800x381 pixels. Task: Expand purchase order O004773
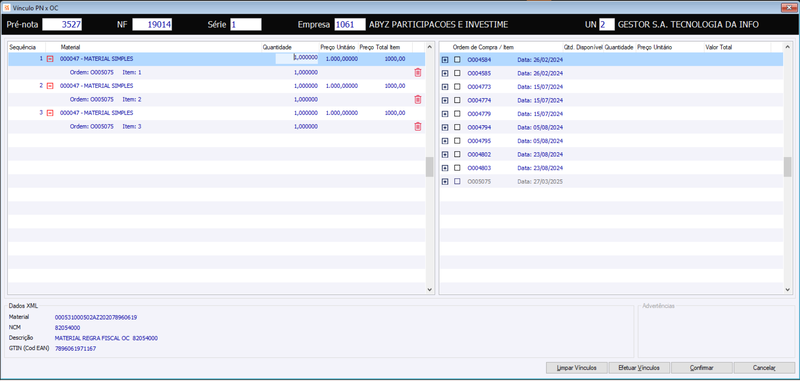click(x=445, y=87)
